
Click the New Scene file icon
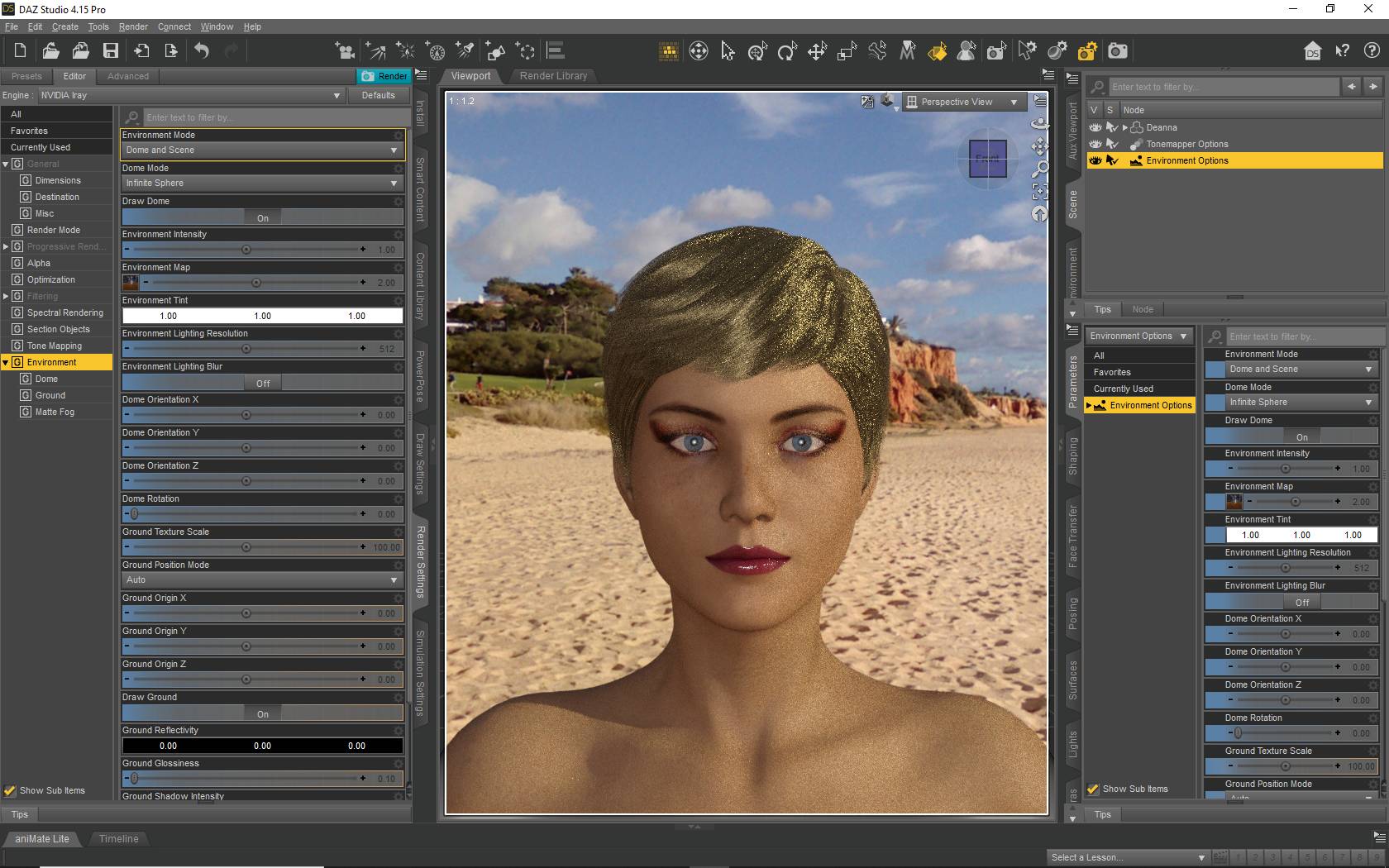(20, 51)
